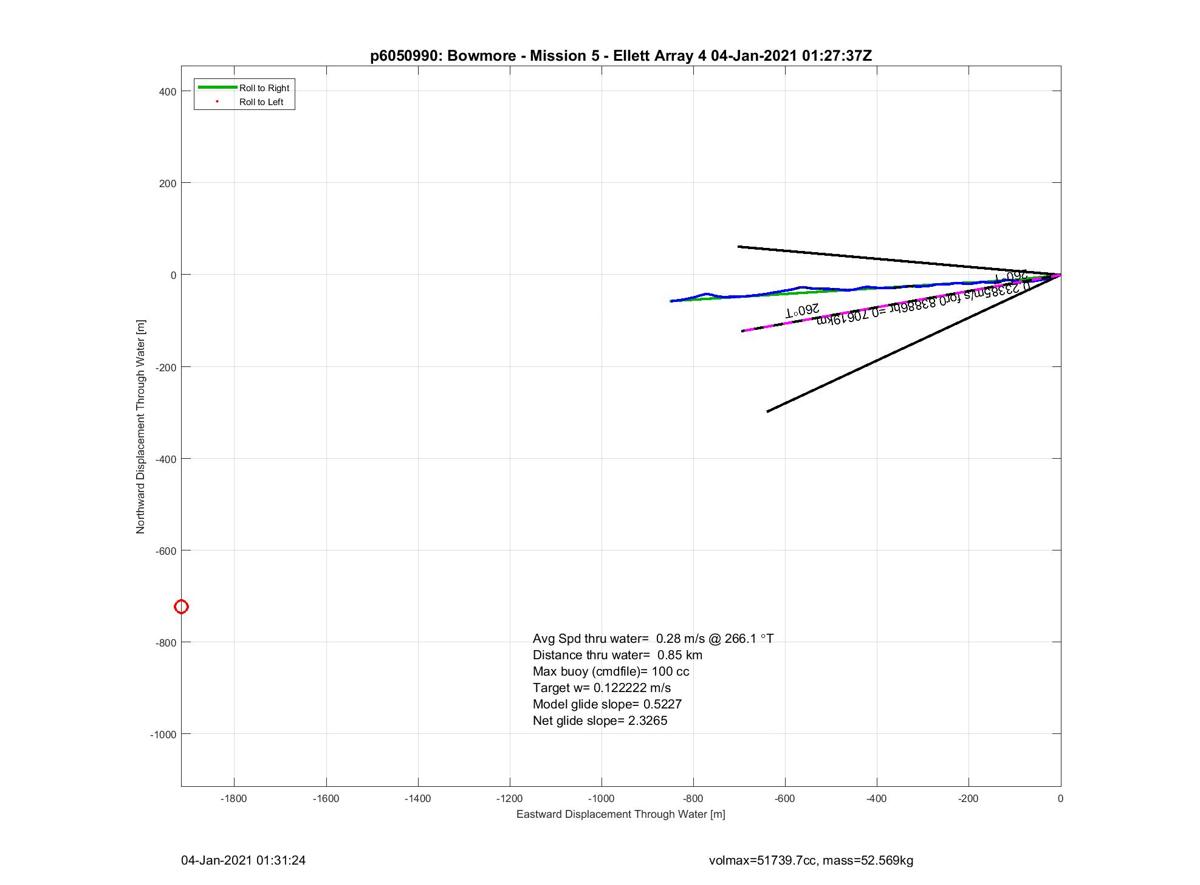1200x885 pixels.
Task: Click the "Model glide slope= 0.5227" line
Action: [x=607, y=704]
